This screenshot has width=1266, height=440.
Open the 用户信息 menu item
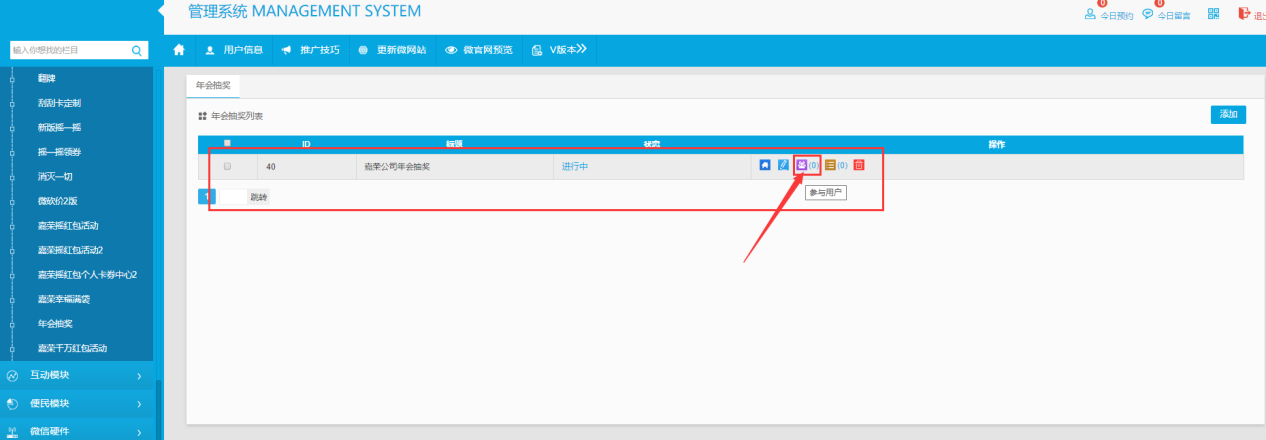coord(234,49)
